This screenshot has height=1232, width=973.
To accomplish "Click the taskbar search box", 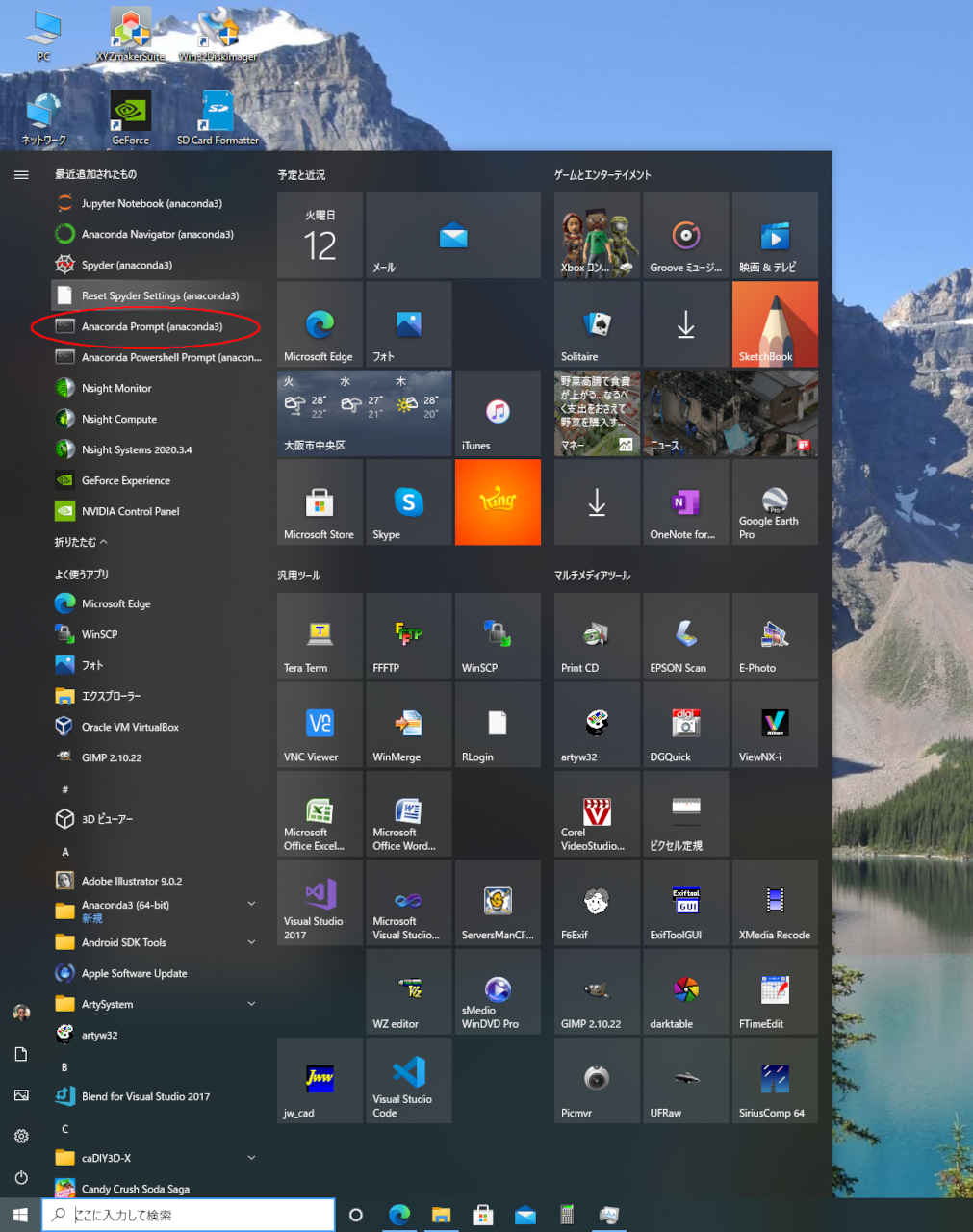I will (190, 1215).
